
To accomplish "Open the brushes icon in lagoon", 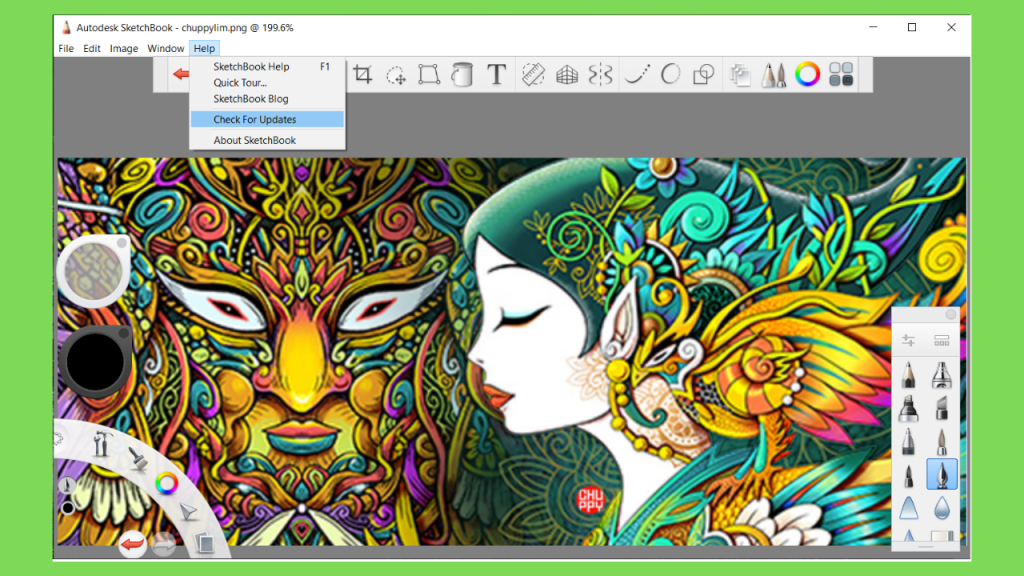I will (x=138, y=459).
